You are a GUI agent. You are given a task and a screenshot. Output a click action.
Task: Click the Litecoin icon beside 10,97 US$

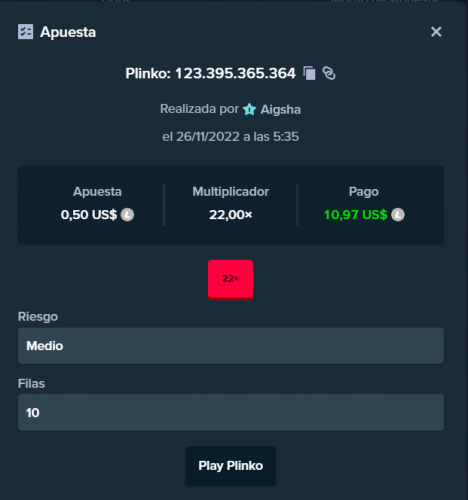(x=398, y=215)
